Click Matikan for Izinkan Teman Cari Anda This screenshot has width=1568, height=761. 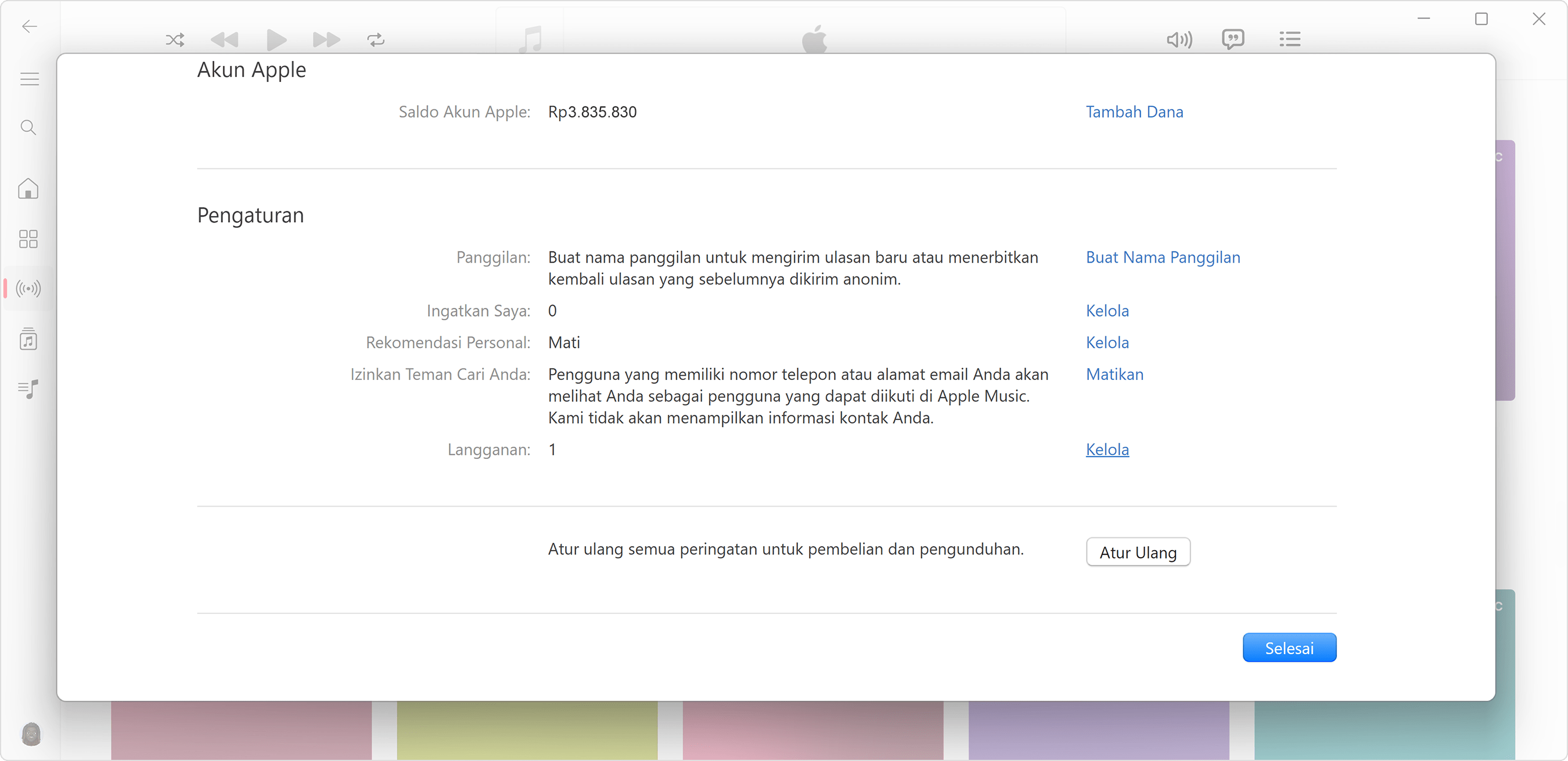click(1114, 375)
